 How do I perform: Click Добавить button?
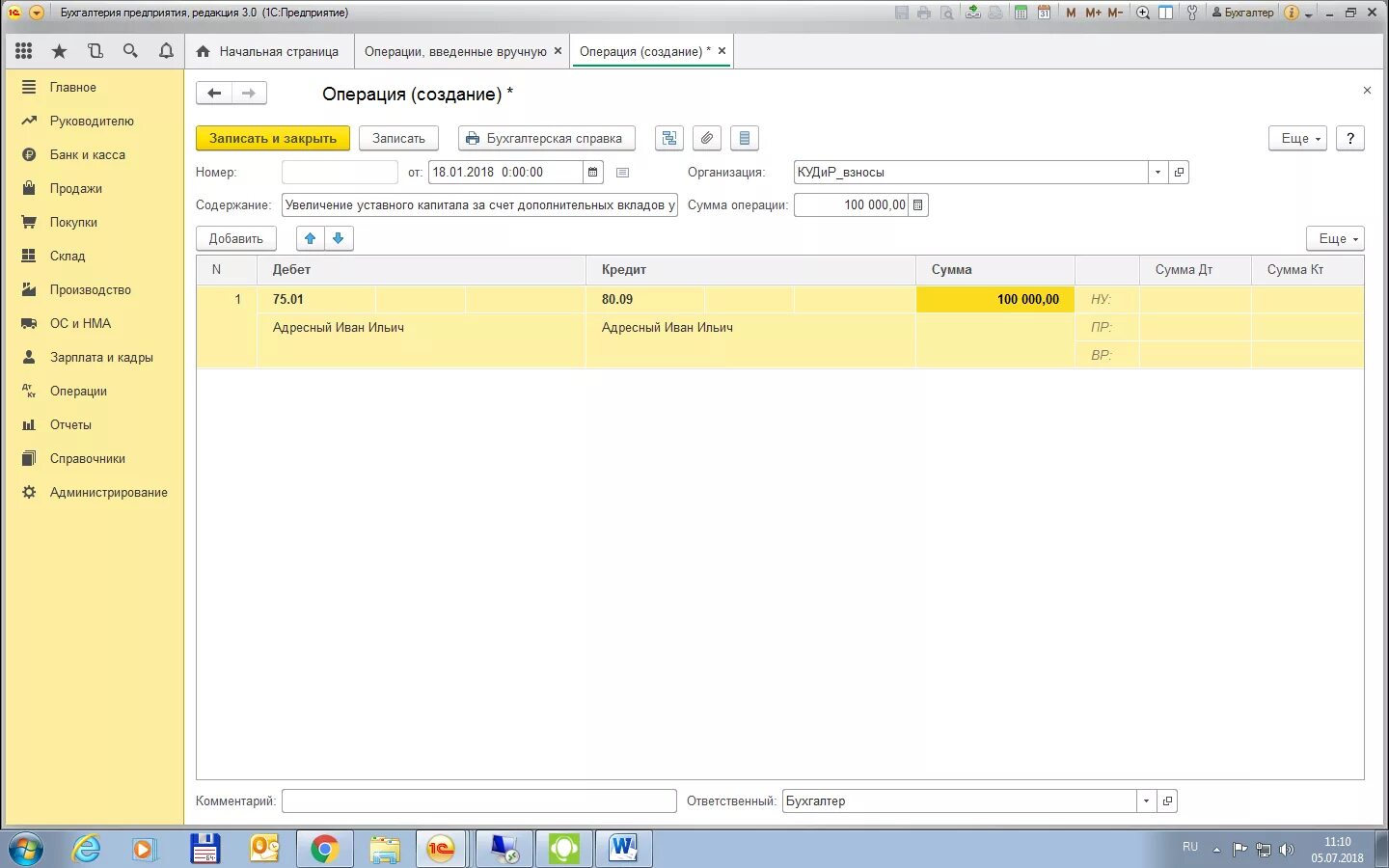[236, 238]
